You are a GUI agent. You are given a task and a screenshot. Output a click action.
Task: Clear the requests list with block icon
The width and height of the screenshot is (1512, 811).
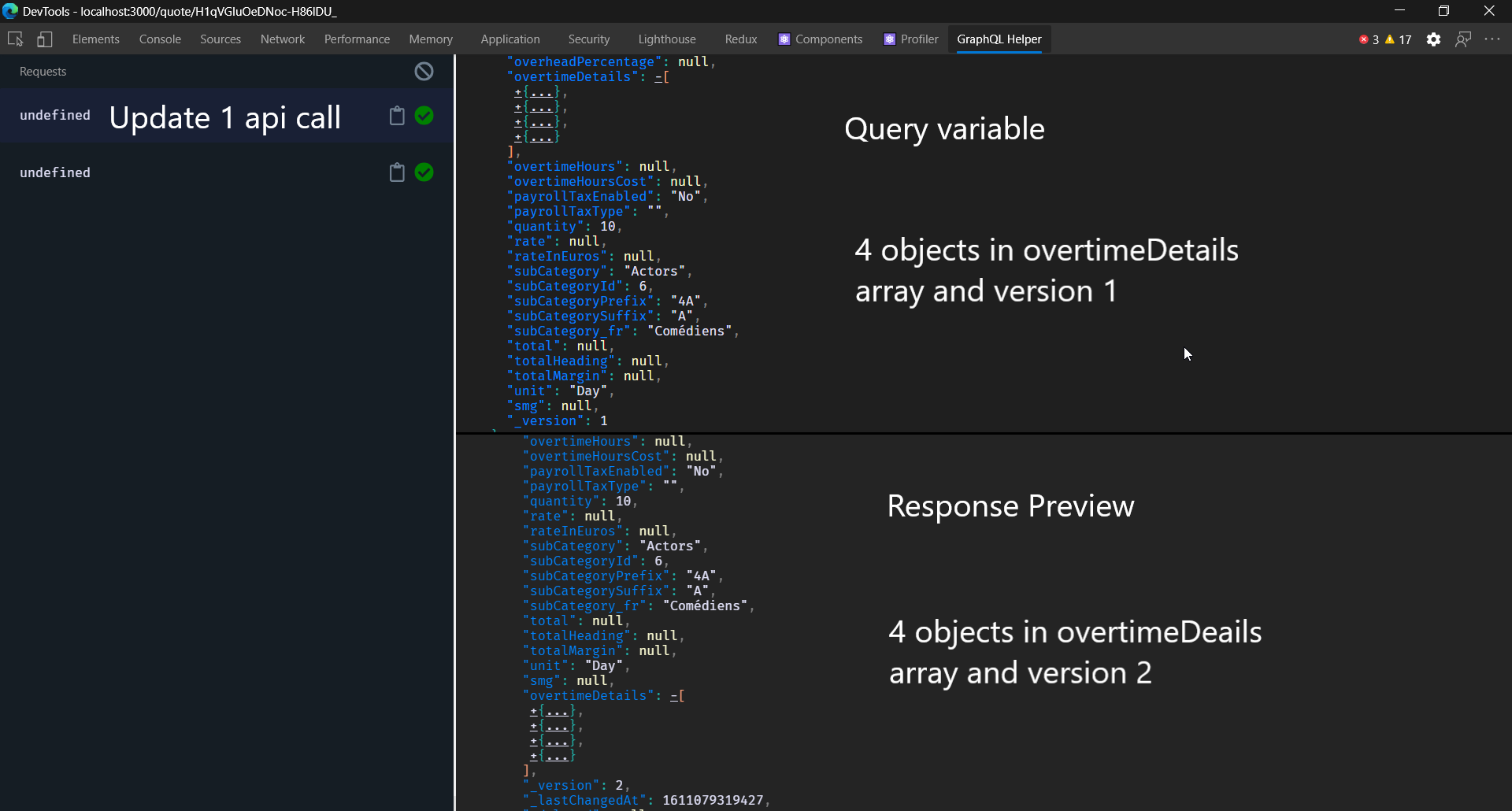(x=424, y=71)
